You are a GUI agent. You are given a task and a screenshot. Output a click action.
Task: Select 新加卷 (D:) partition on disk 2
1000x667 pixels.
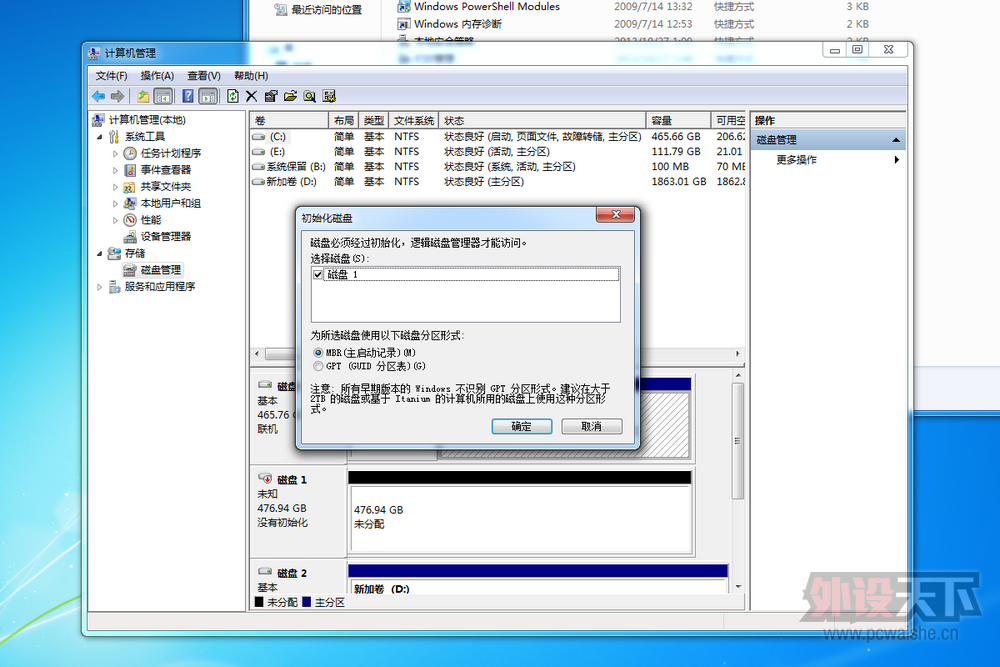(538, 585)
